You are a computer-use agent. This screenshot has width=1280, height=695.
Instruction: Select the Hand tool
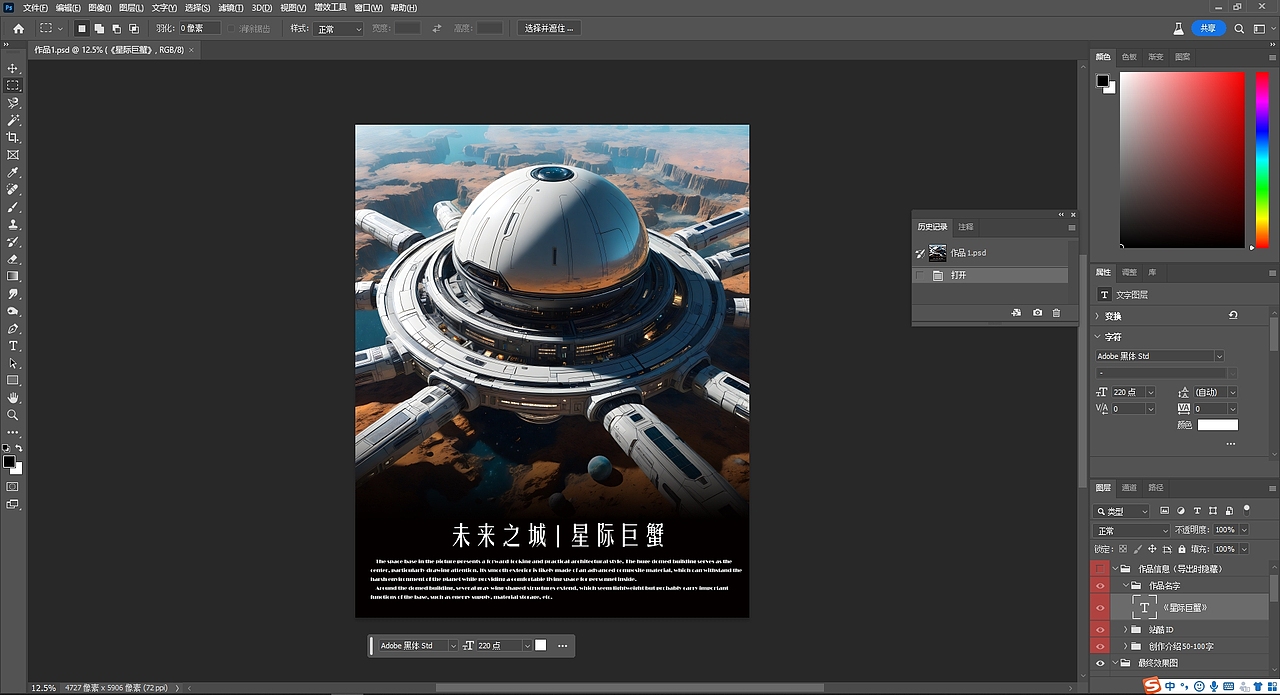click(x=13, y=398)
